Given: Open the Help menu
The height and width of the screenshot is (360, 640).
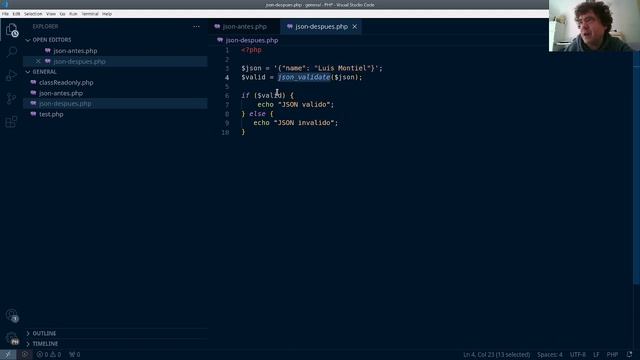Looking at the screenshot, I should click(x=107, y=14).
